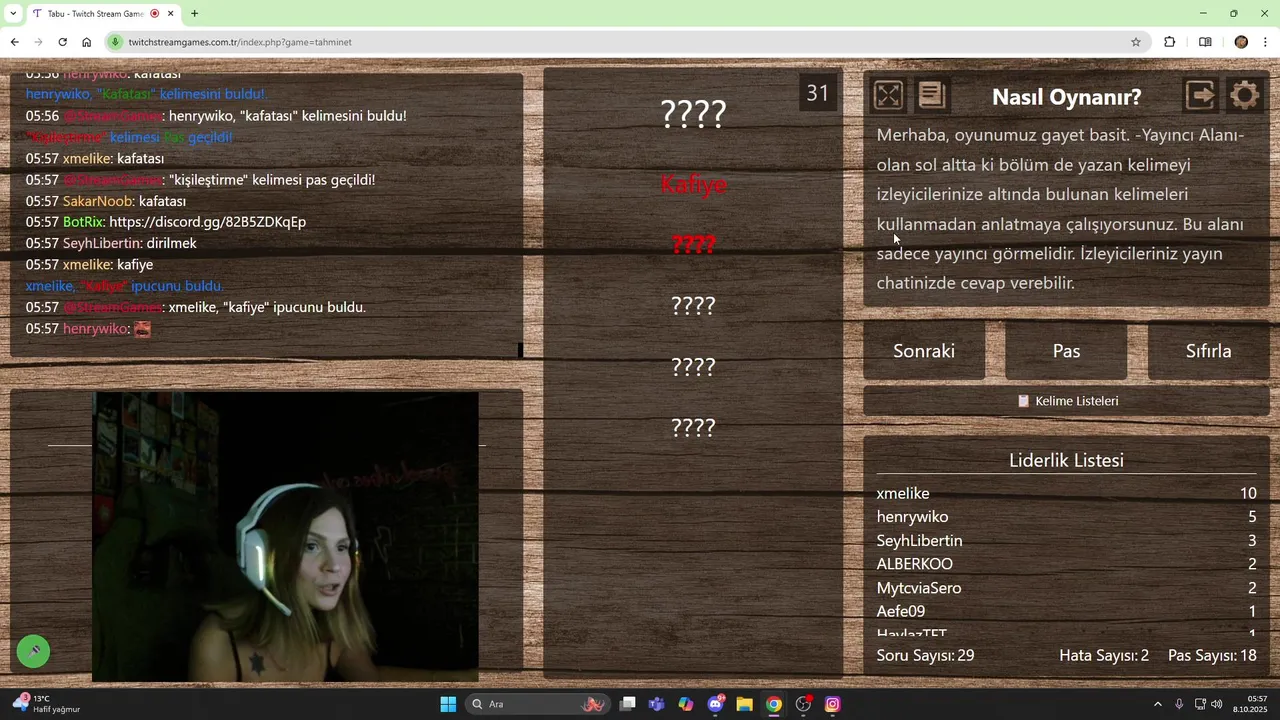The width and height of the screenshot is (1280, 720).
Task: Click the system tray microphone icon
Action: [x=1179, y=704]
